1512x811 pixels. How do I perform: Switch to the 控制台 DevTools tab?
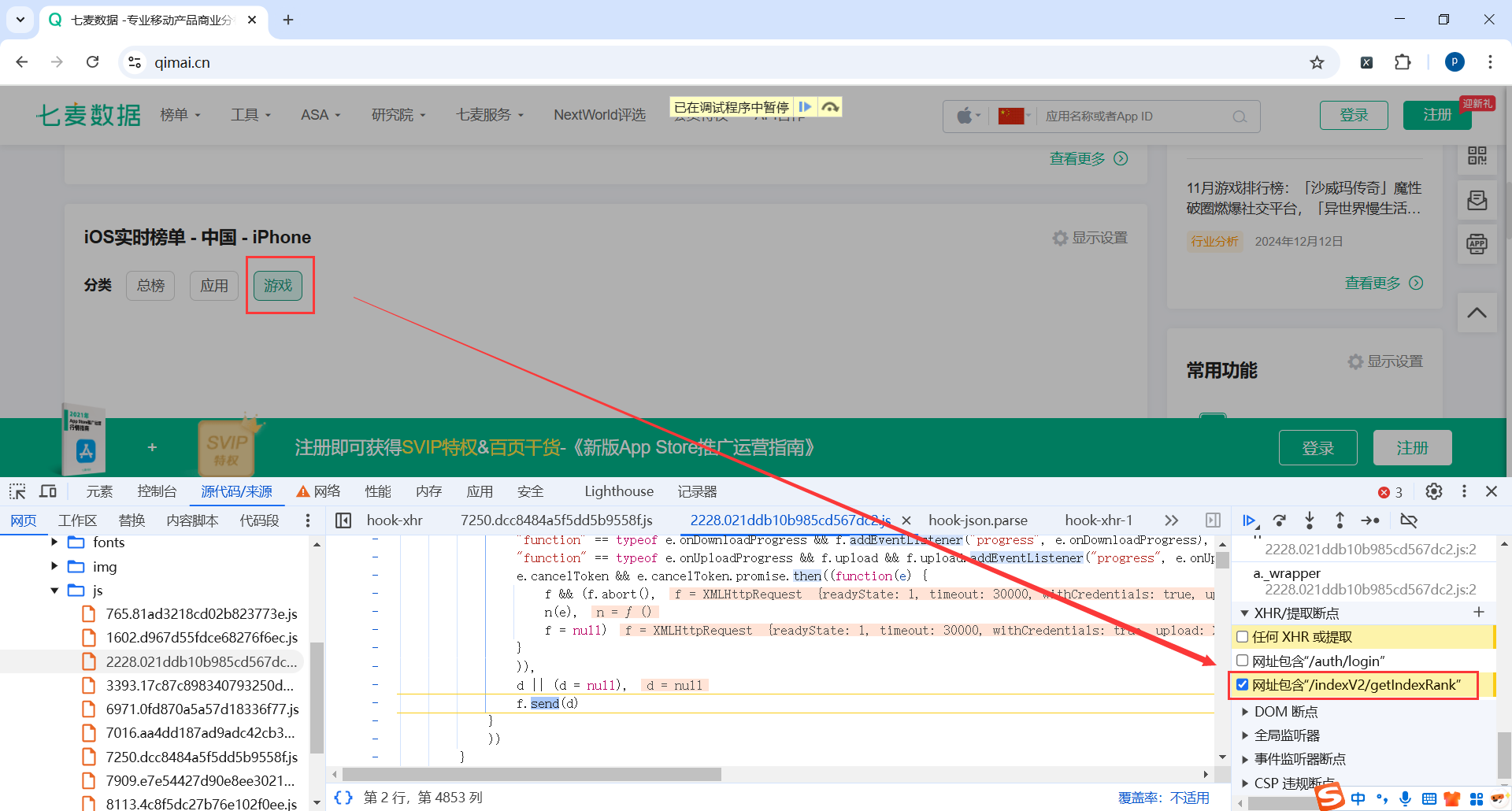pyautogui.click(x=157, y=491)
